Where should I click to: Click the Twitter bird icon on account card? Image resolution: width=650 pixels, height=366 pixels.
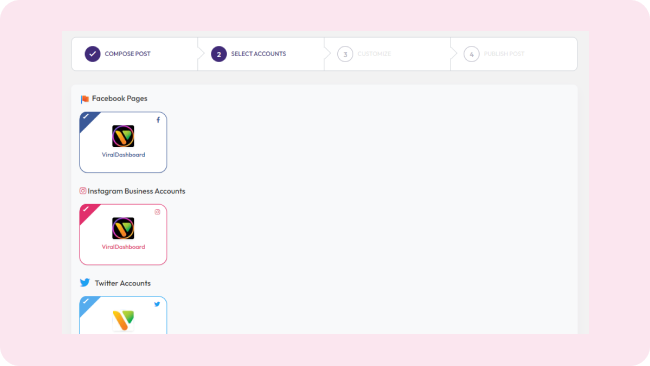point(157,304)
